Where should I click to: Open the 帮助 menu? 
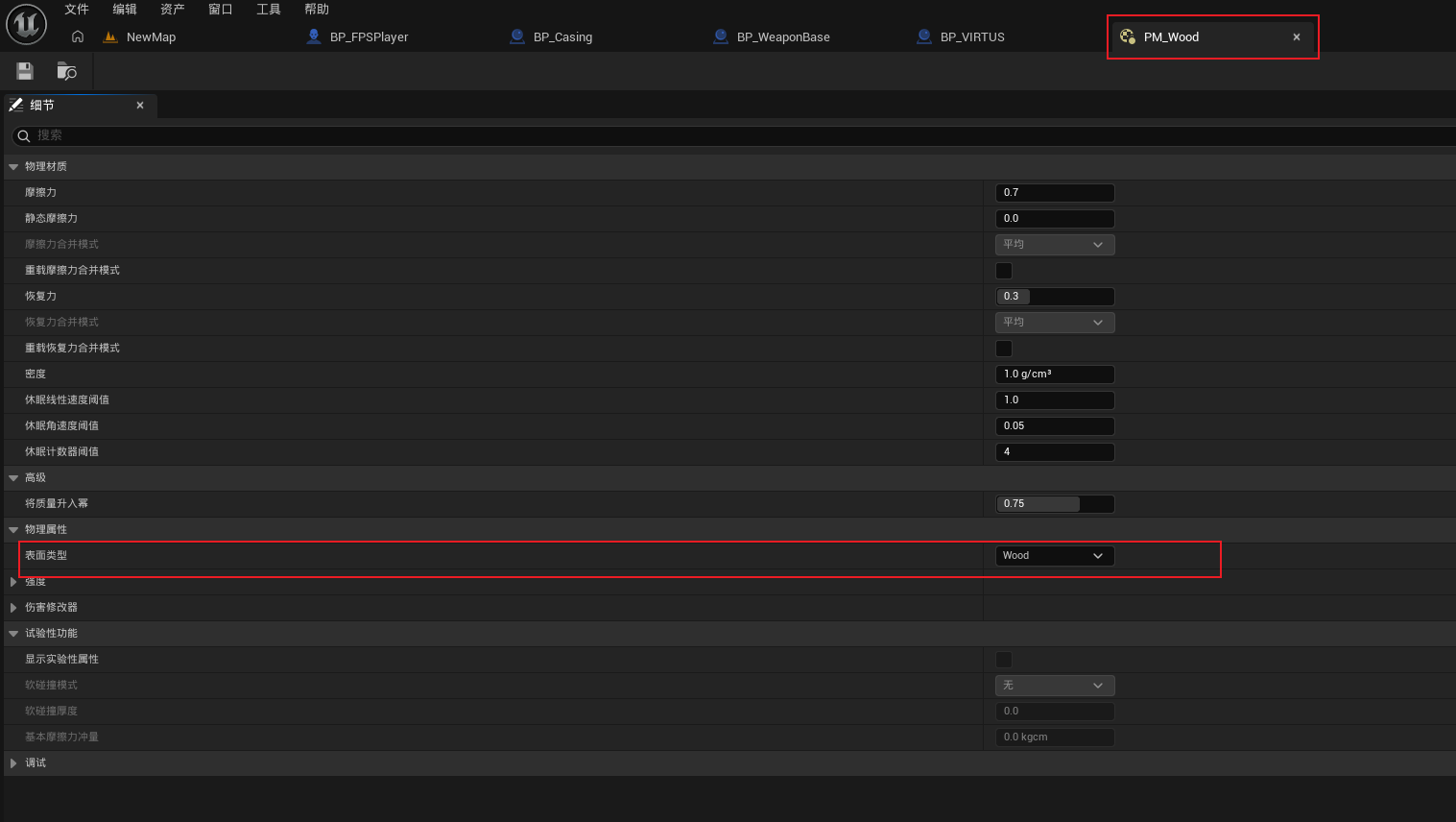coord(317,10)
